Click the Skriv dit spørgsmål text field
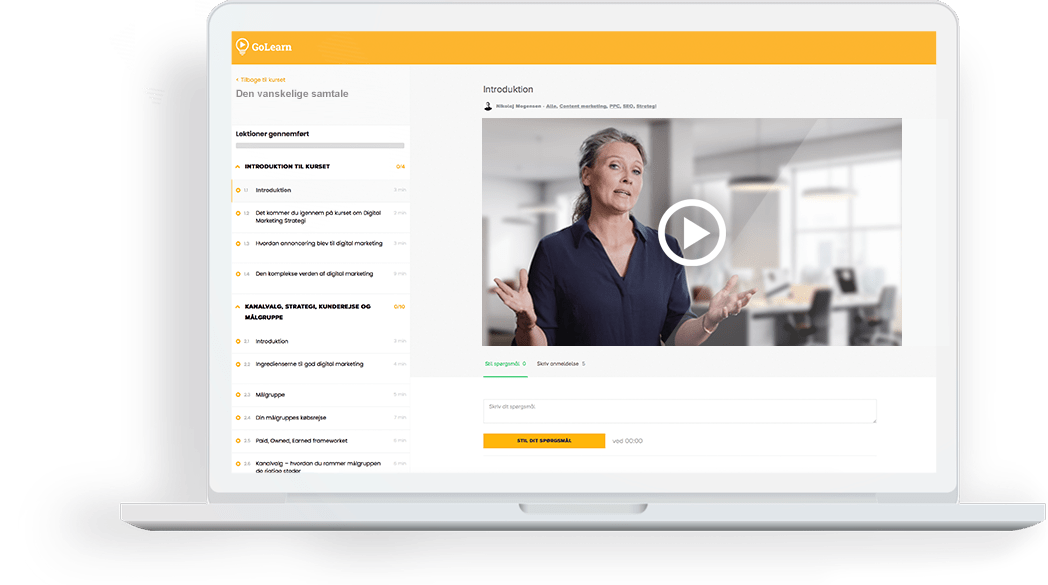This screenshot has height=585, width=1048. pyautogui.click(x=679, y=411)
